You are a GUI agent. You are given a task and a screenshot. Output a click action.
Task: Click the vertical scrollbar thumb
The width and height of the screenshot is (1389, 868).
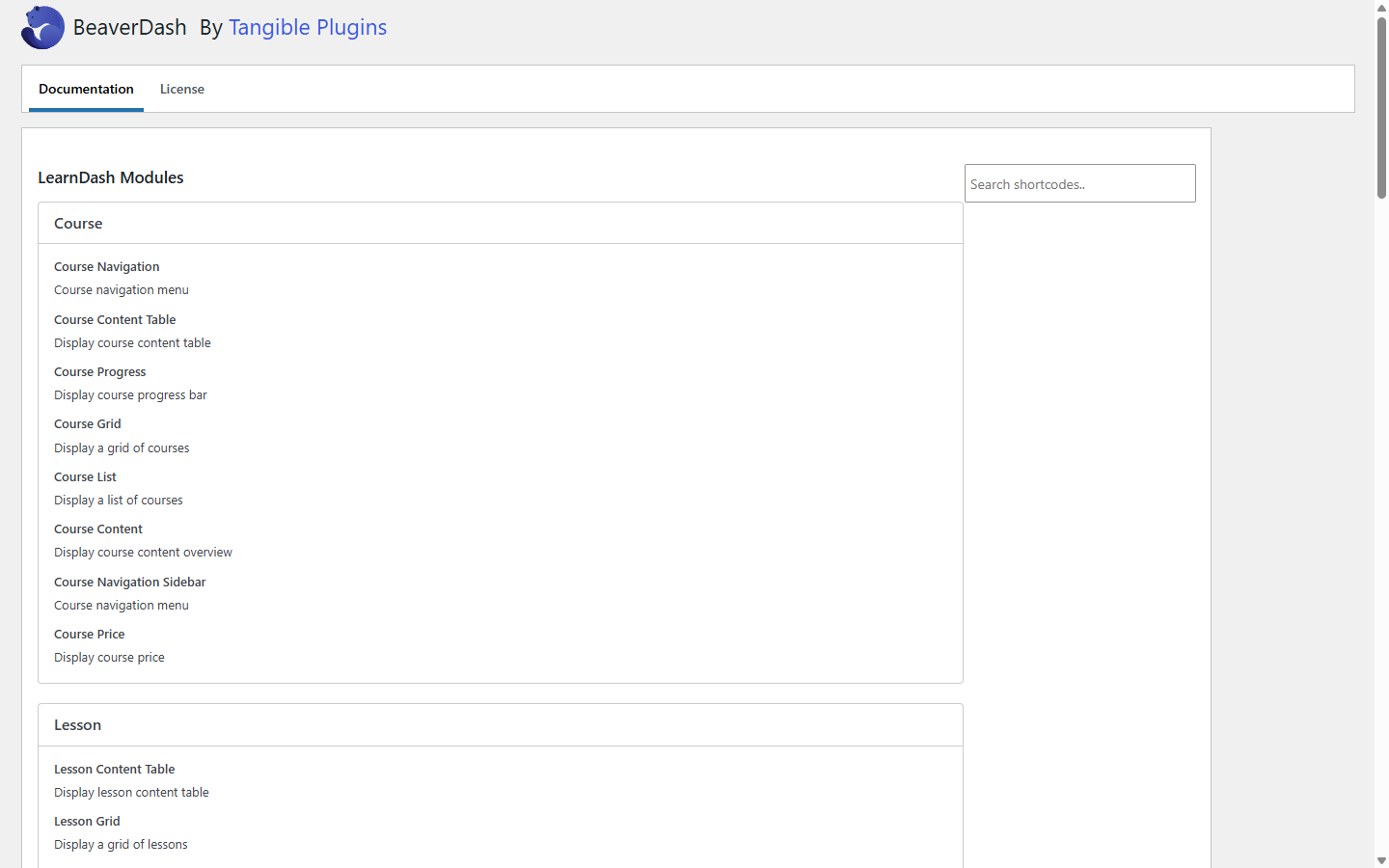click(x=1381, y=106)
